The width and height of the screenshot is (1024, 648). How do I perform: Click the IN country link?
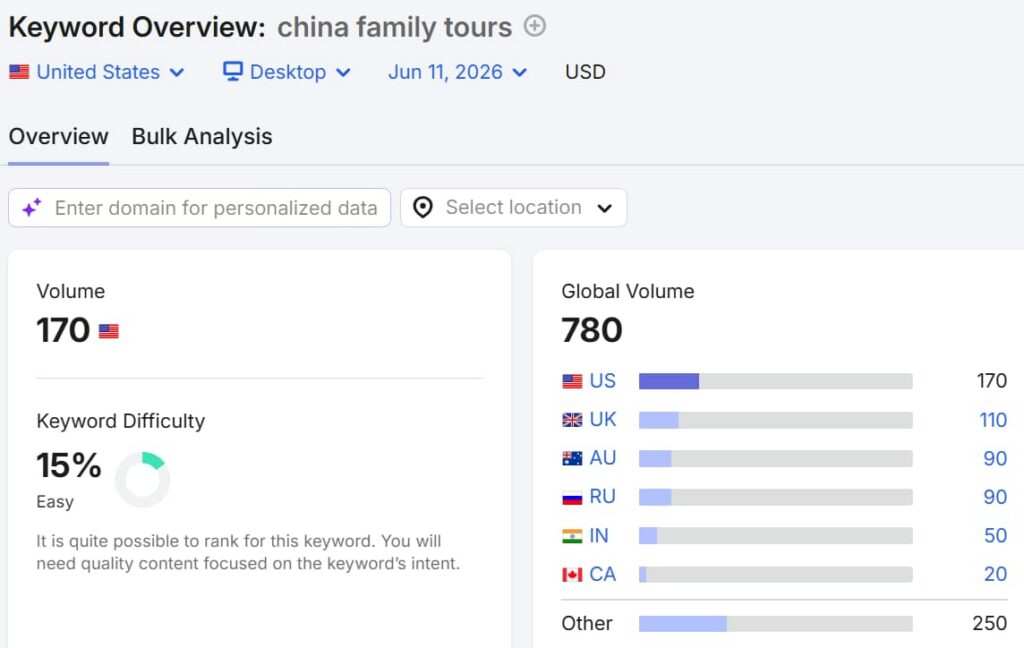pos(599,536)
